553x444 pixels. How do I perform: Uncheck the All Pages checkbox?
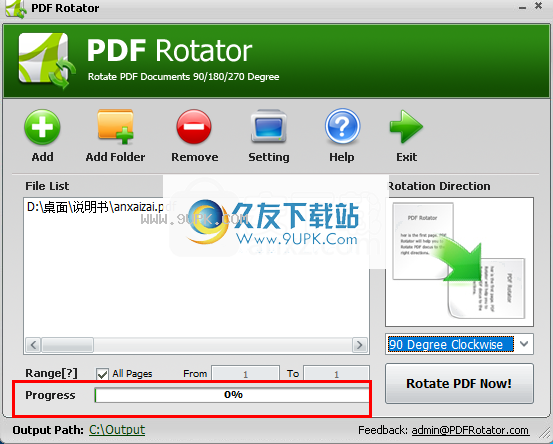point(102,374)
